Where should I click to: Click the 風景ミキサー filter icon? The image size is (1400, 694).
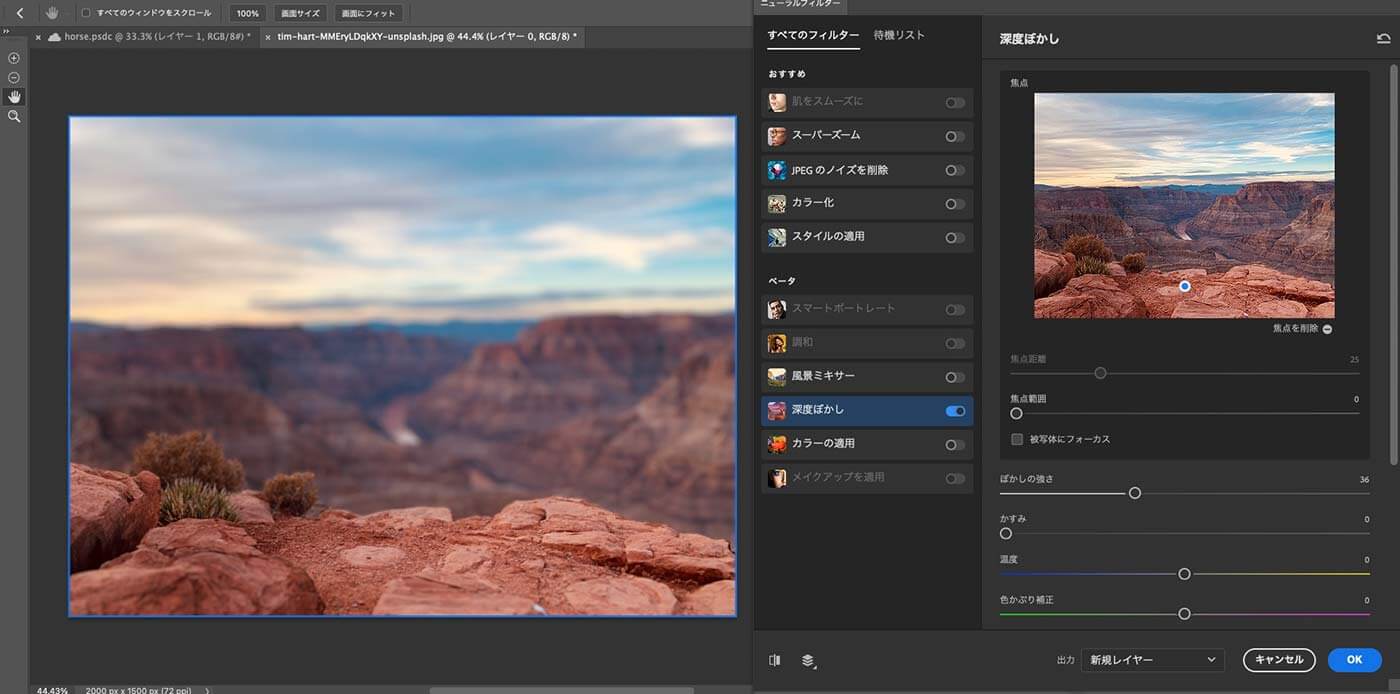pyautogui.click(x=777, y=377)
